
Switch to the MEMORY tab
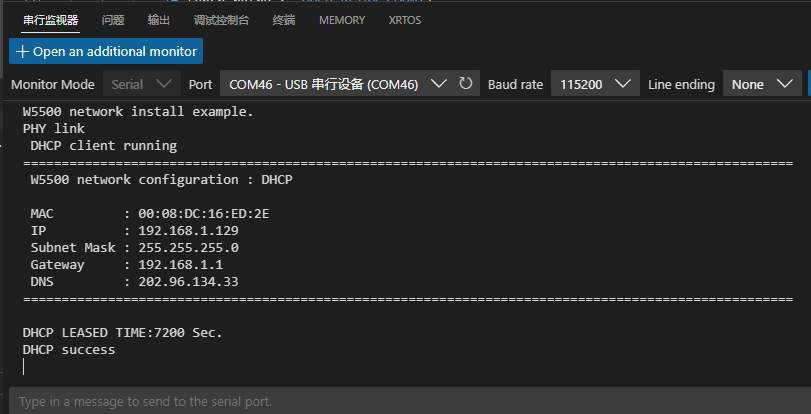pyautogui.click(x=342, y=20)
